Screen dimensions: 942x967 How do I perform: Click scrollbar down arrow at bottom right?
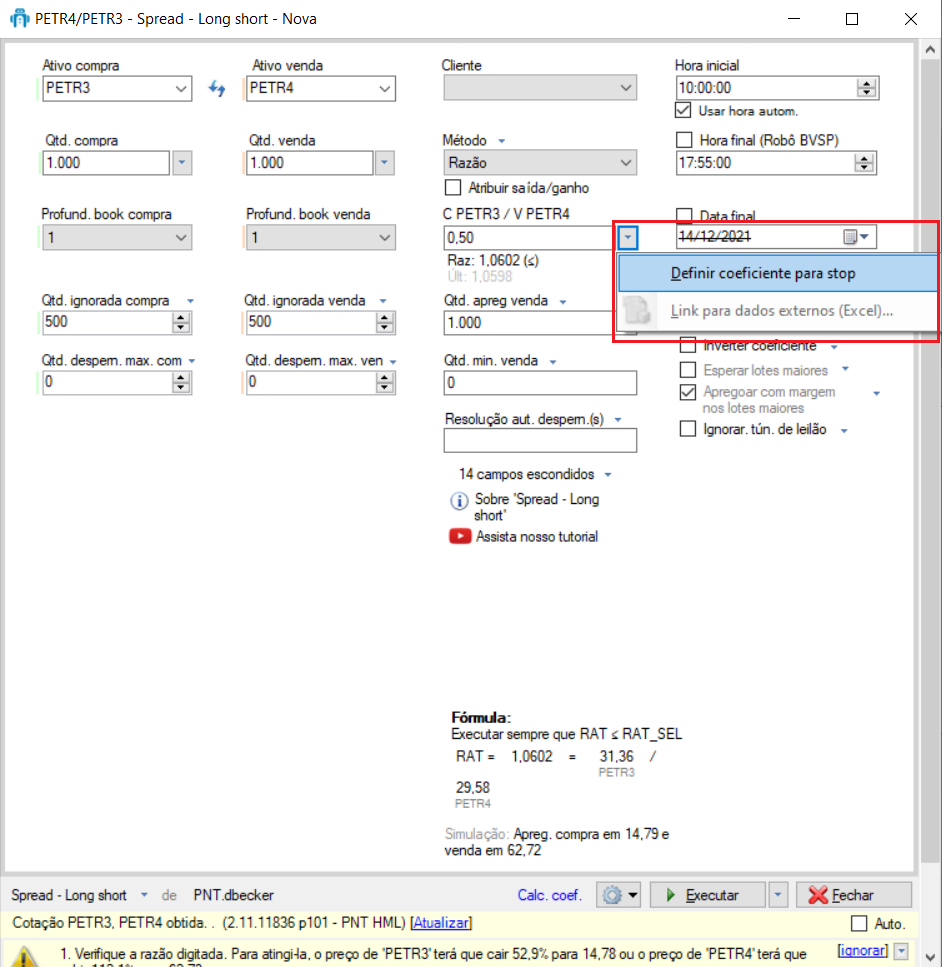930,957
